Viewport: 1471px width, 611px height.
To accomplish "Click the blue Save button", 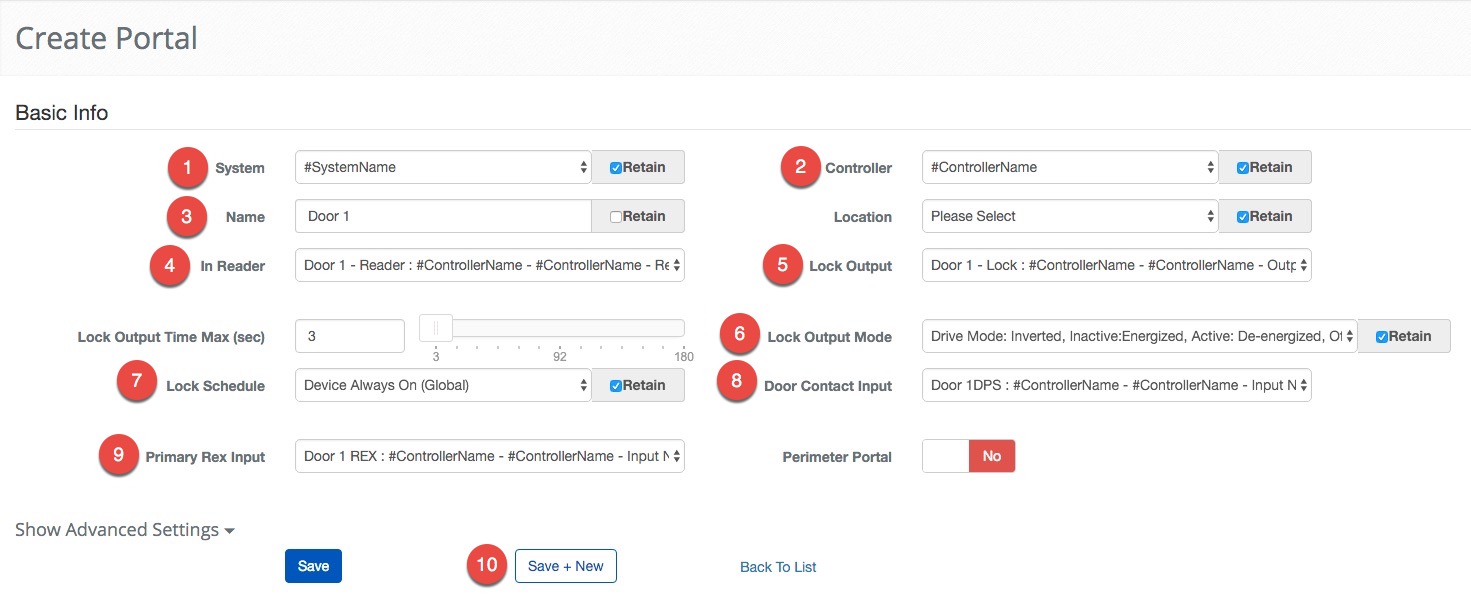I will pos(313,566).
